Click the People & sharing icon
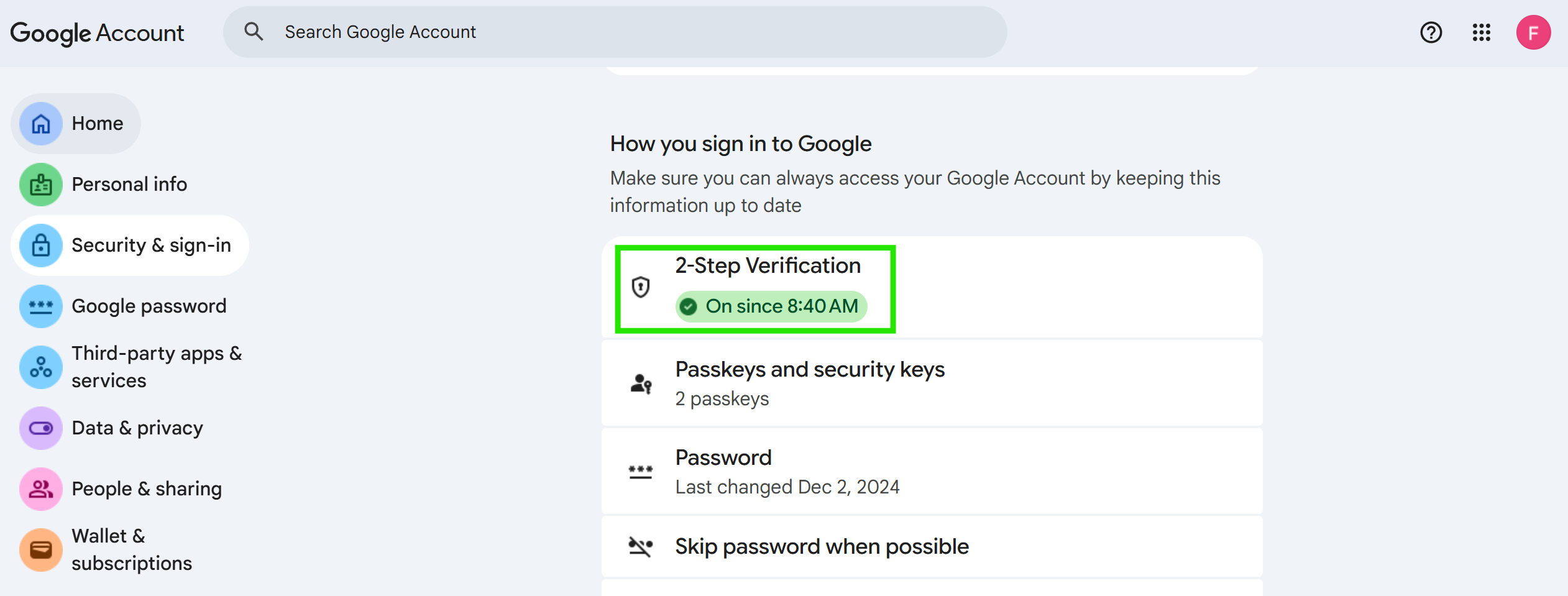Screen dimensions: 1568x596 click(41, 489)
